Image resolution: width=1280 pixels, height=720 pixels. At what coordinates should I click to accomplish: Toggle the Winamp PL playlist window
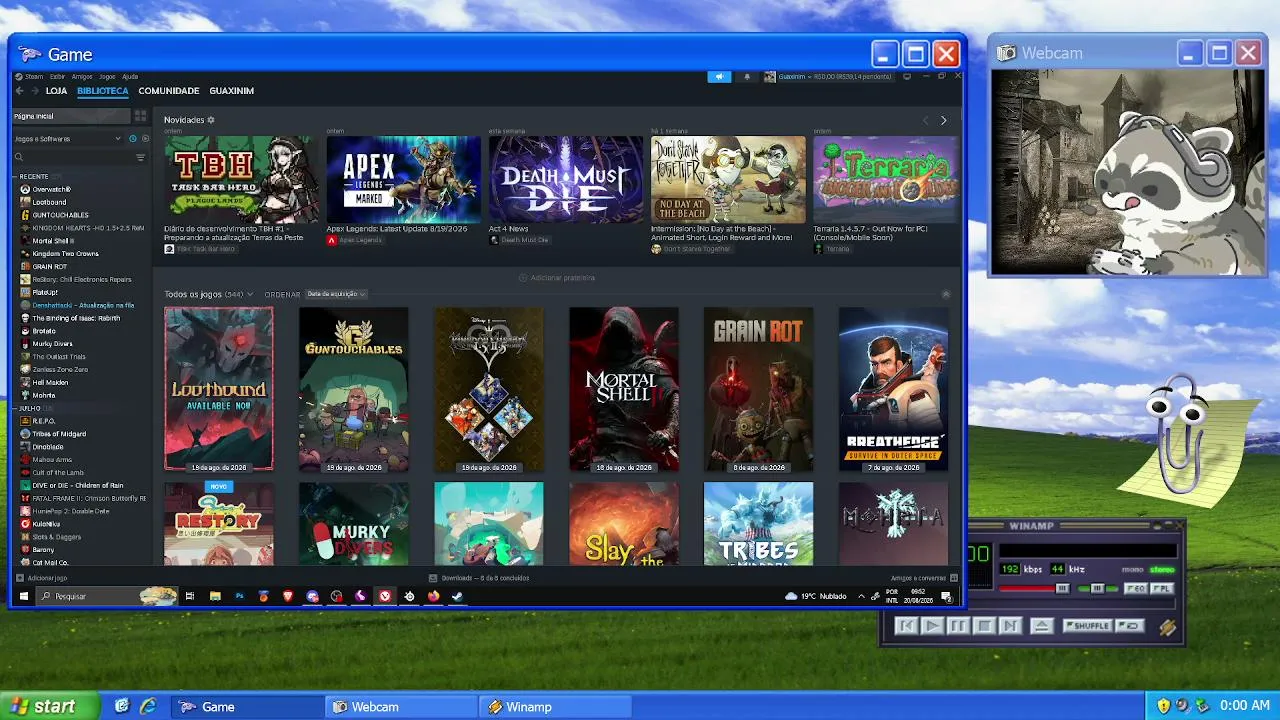tap(1161, 589)
